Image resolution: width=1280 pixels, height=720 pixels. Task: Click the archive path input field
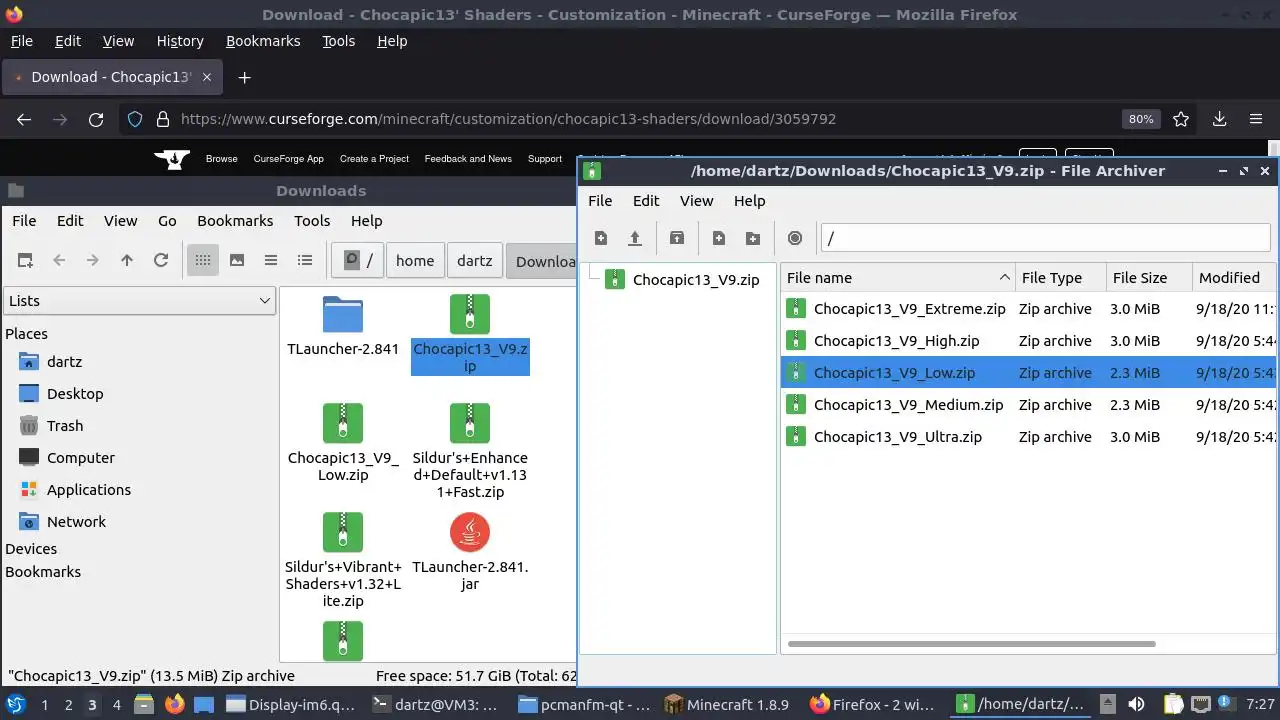(1046, 238)
